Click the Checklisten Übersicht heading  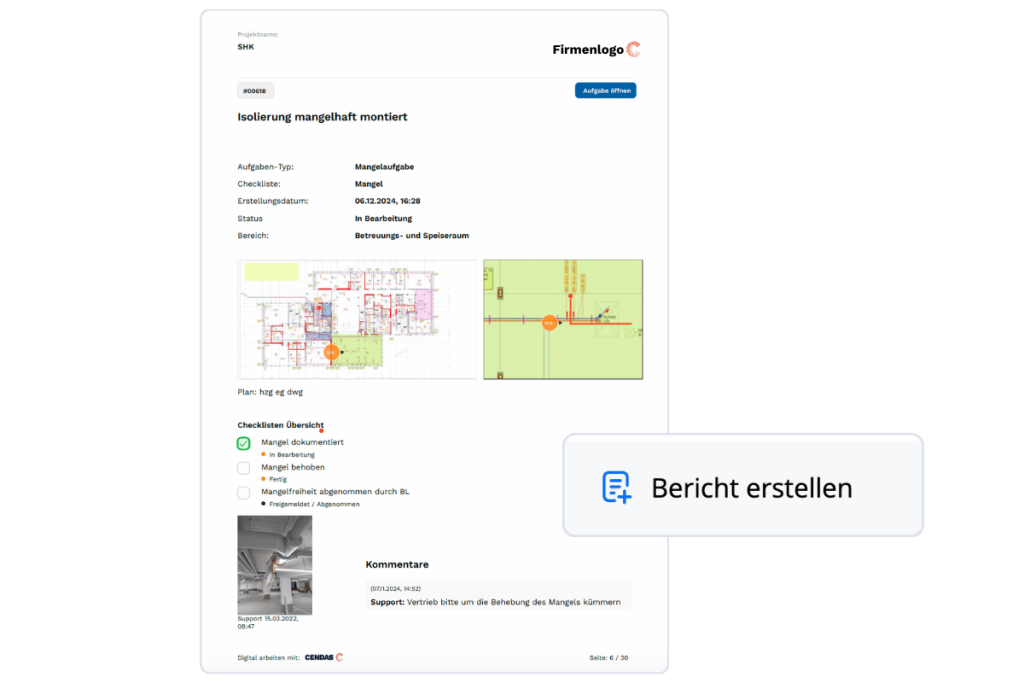[x=280, y=425]
